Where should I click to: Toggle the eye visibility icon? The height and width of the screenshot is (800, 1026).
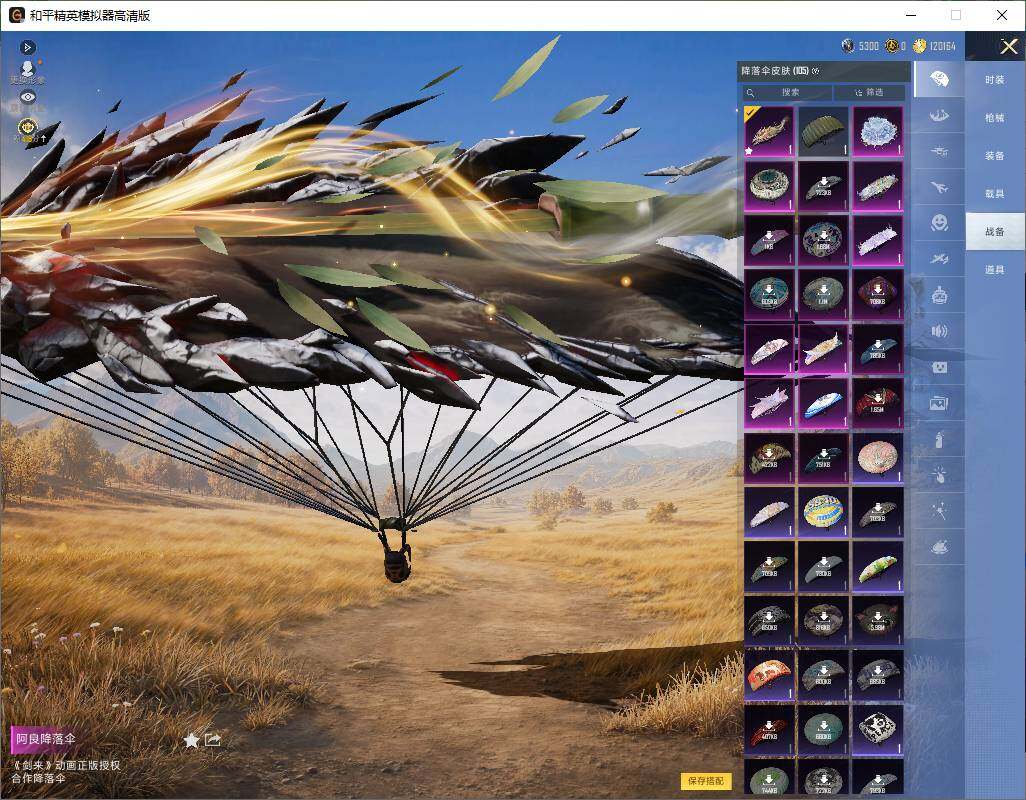tap(27, 97)
